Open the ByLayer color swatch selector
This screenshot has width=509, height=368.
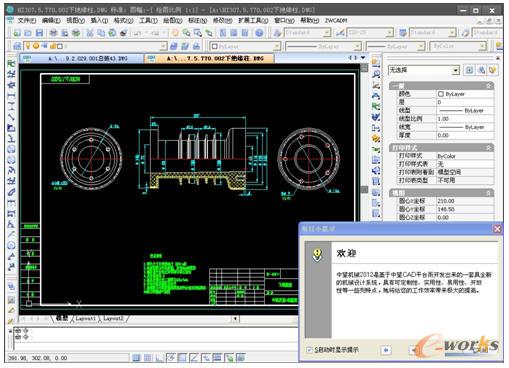tap(245, 46)
